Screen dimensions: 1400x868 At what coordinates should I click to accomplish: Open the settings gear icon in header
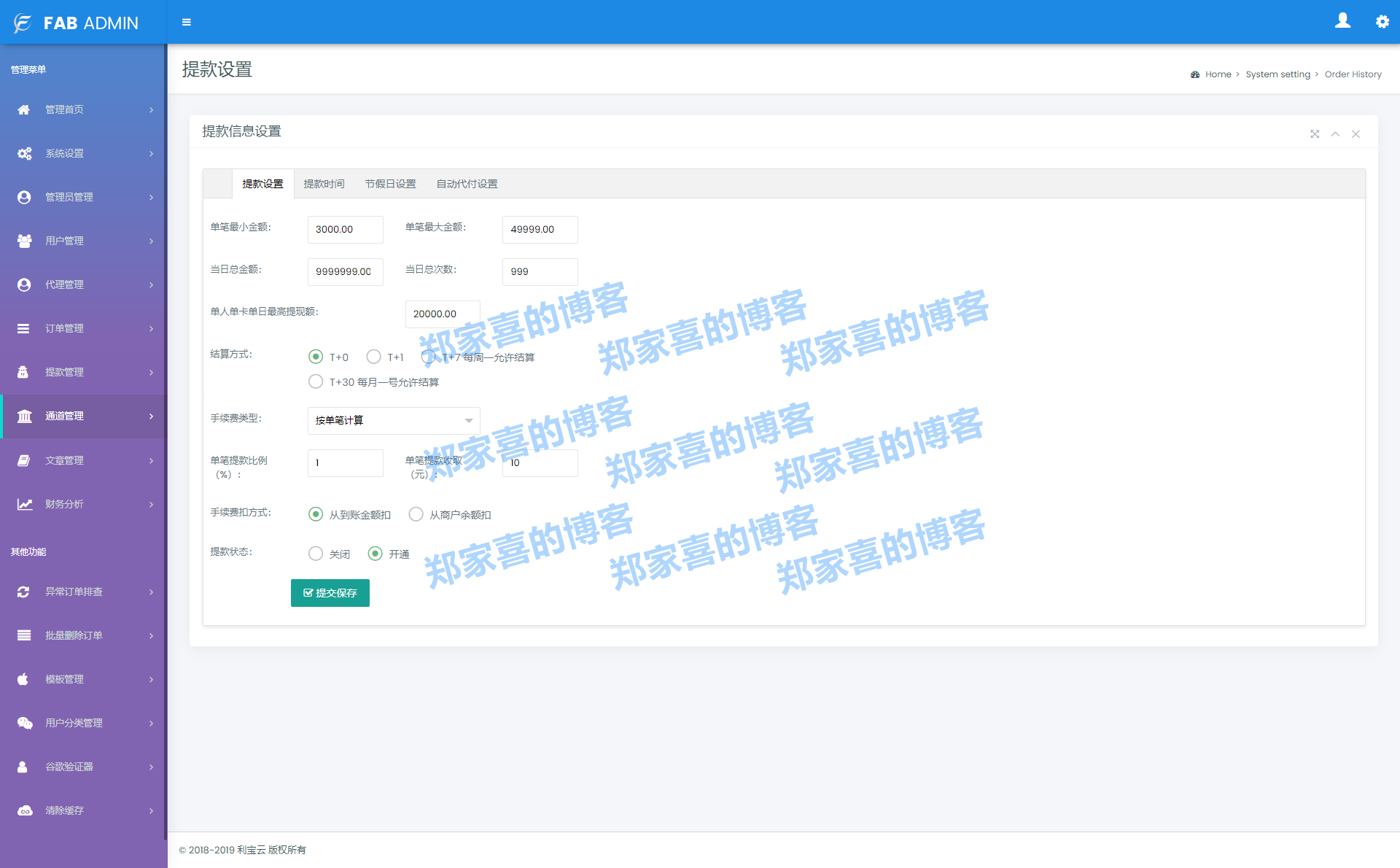pos(1382,21)
